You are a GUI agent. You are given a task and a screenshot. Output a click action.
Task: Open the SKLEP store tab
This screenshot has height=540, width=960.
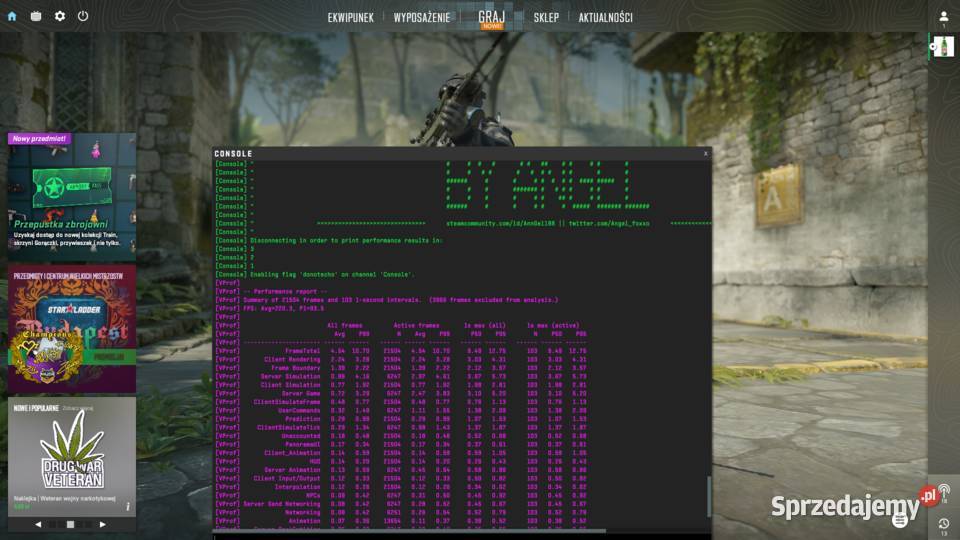point(546,17)
